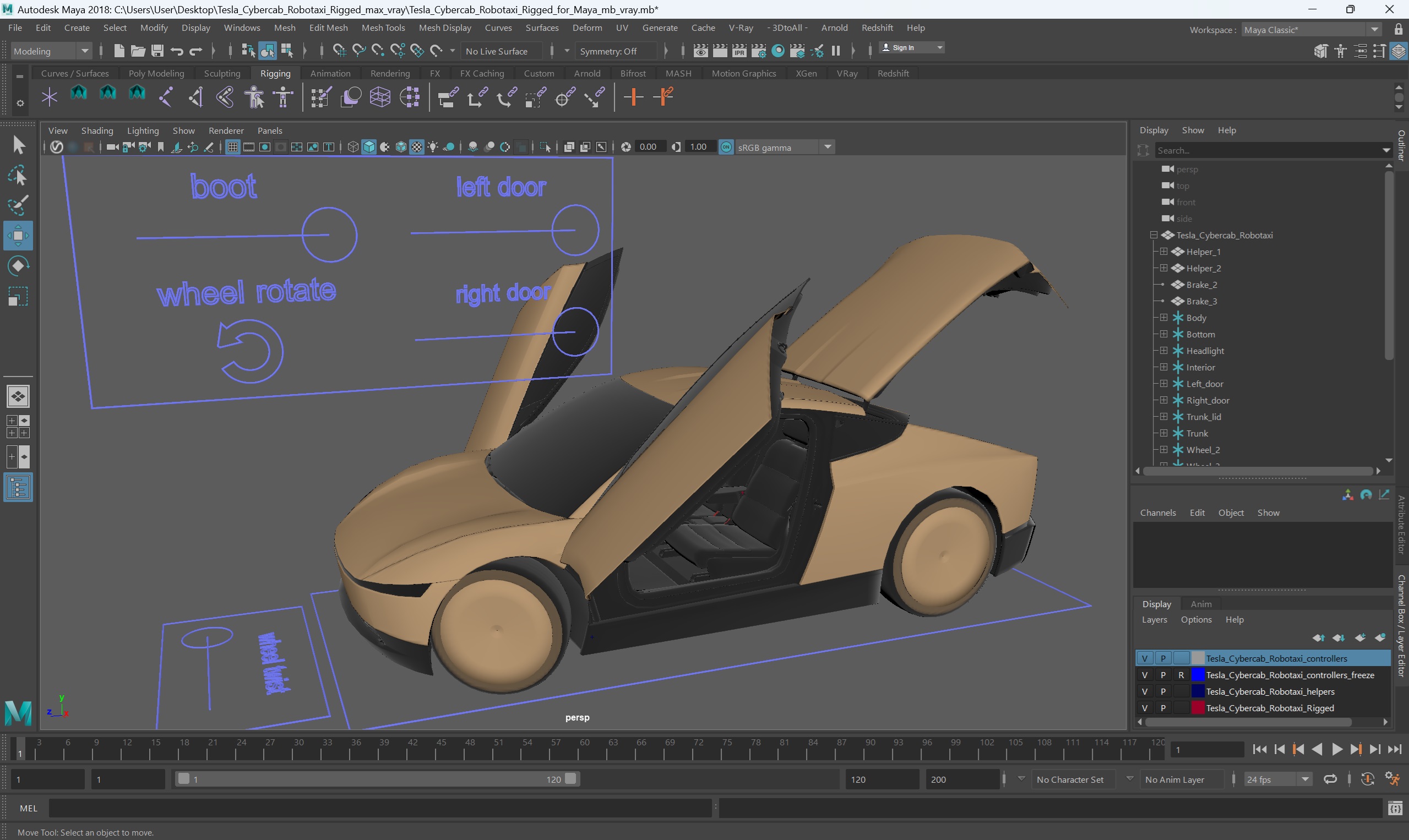
Task: Expand the Helper_1 outliner node
Action: coord(1164,252)
